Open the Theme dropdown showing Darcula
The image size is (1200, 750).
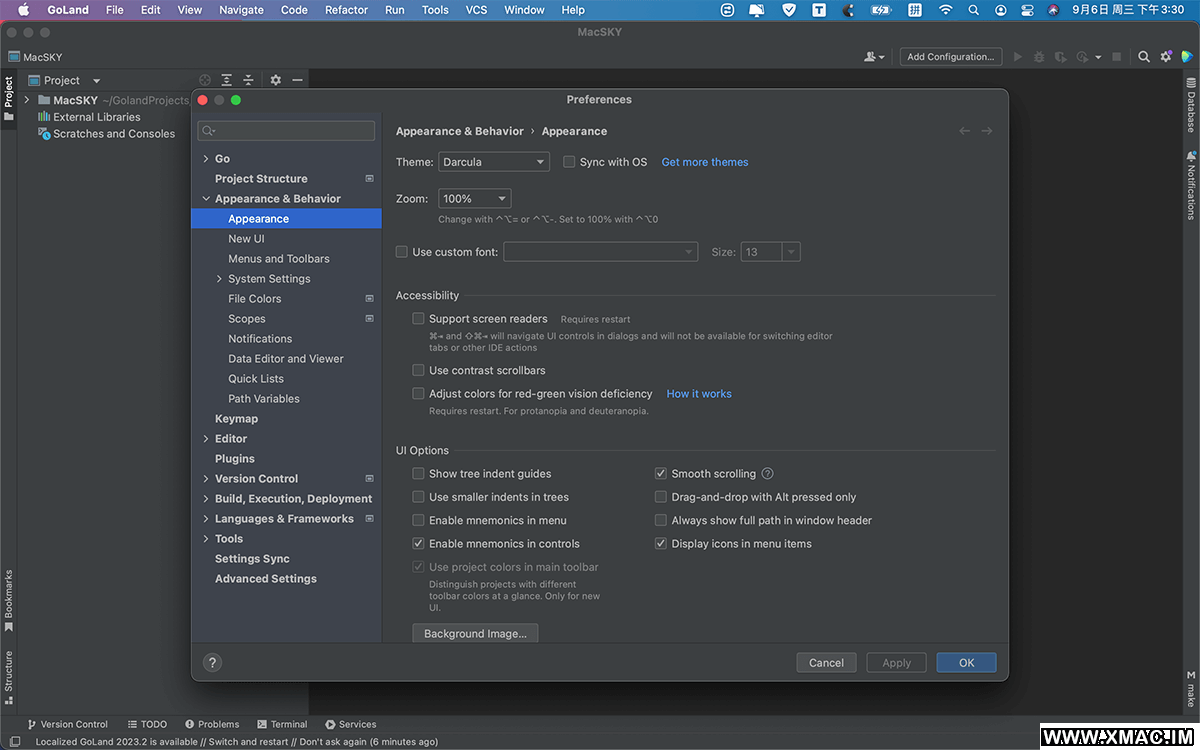(494, 162)
